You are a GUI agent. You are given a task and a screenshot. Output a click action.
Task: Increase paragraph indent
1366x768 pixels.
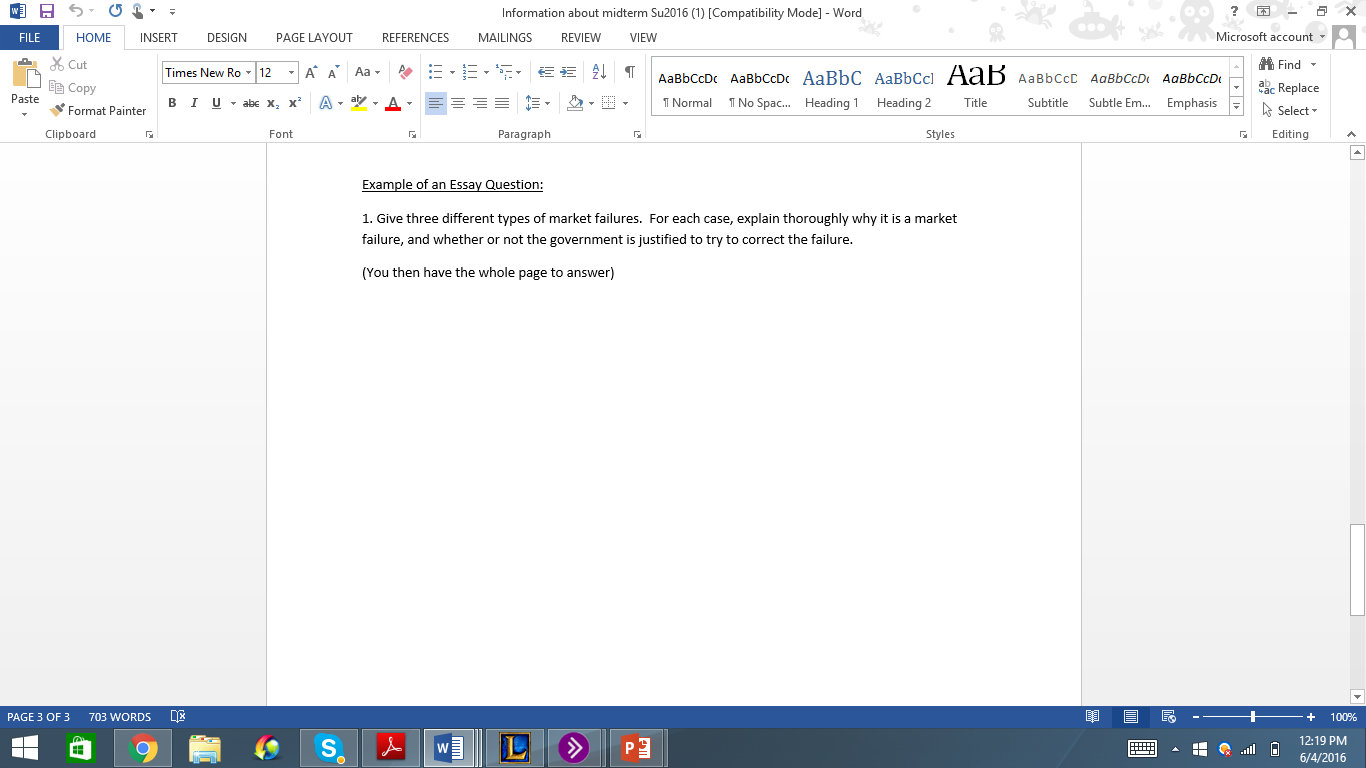coord(568,72)
